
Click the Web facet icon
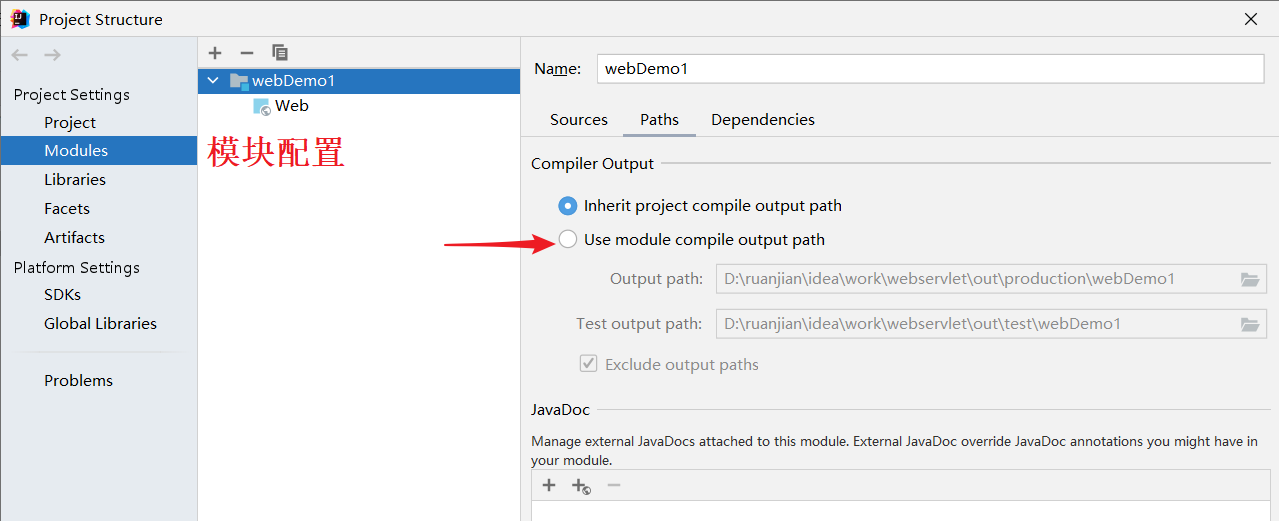tap(262, 106)
